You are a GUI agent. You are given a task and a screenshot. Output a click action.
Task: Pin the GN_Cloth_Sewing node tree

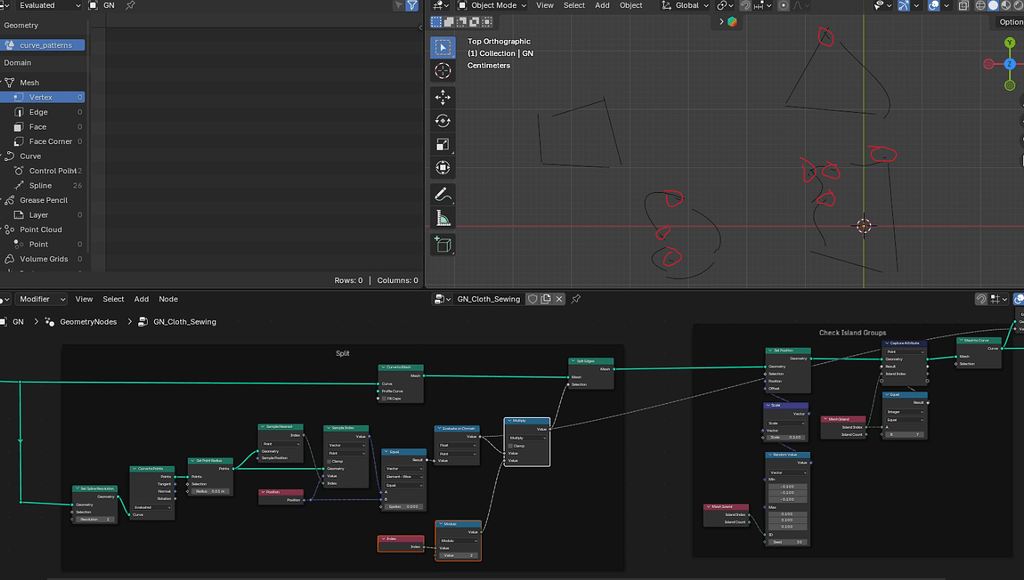point(576,299)
